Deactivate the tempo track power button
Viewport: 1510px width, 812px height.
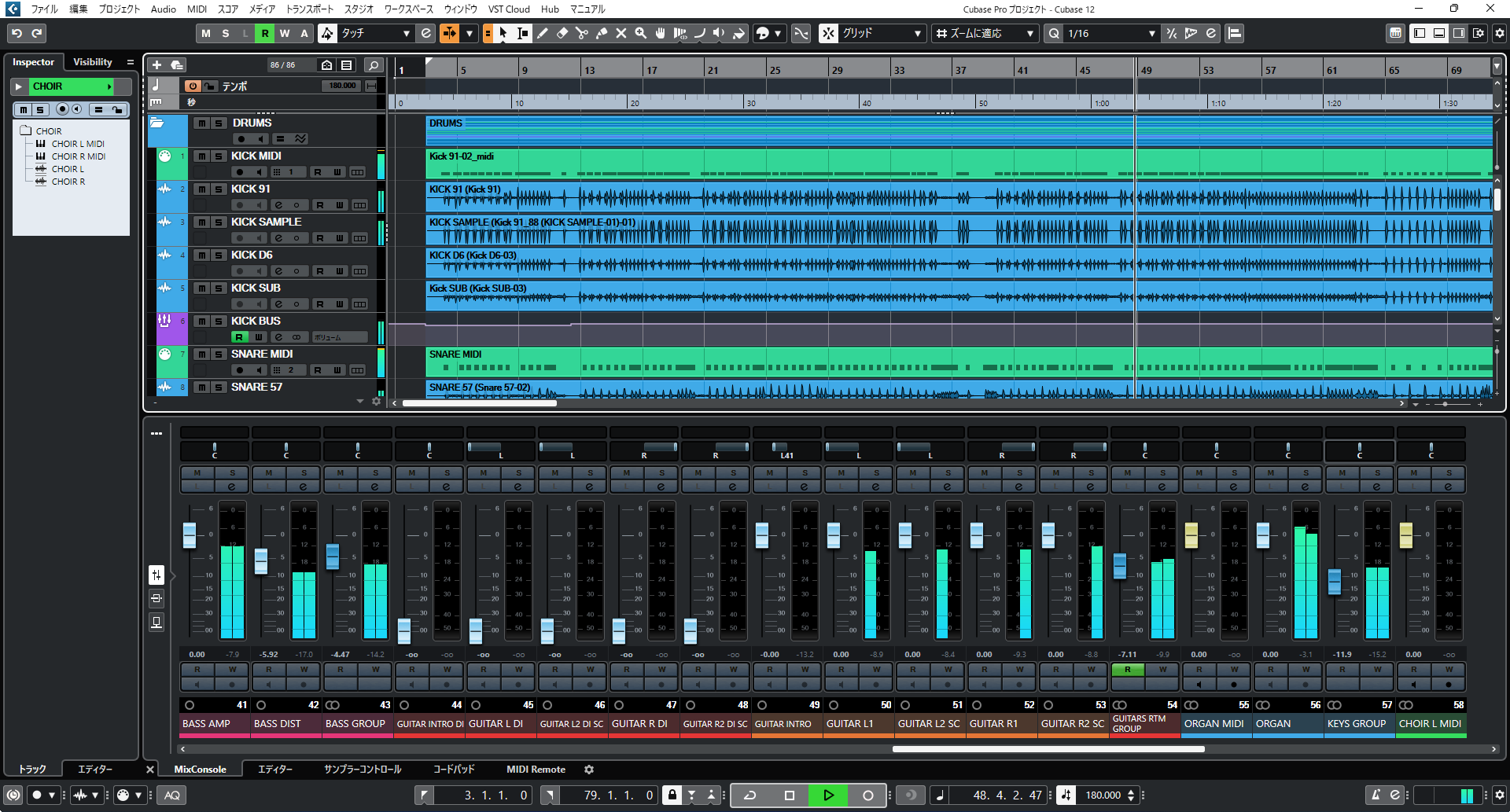[193, 86]
